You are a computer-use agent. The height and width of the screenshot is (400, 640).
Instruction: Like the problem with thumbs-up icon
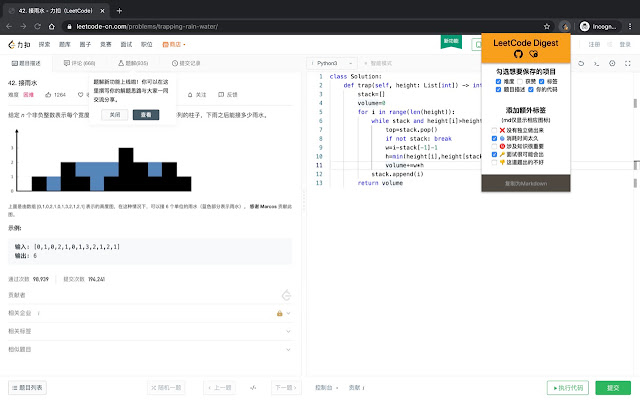pyautogui.click(x=48, y=95)
